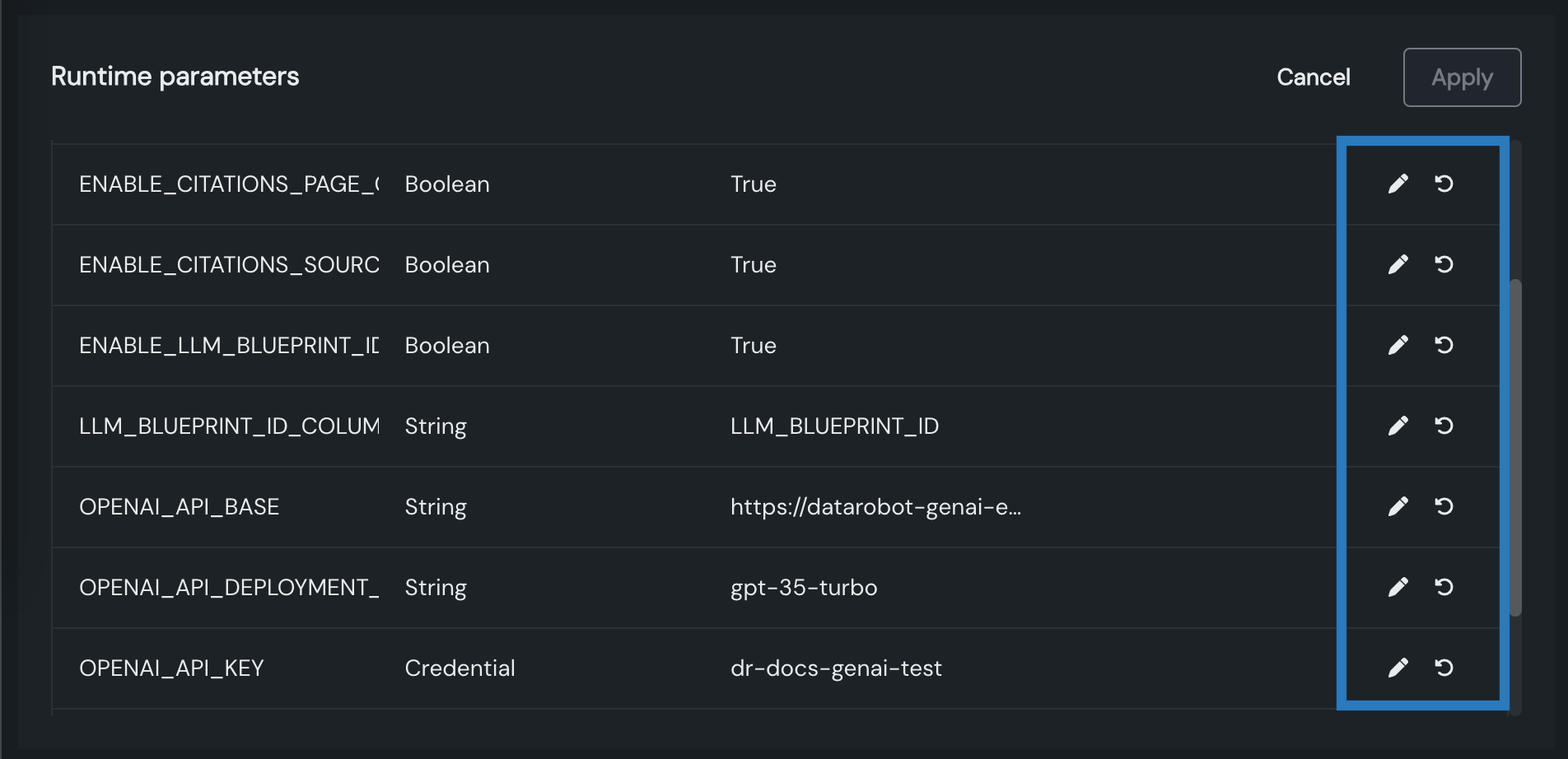Reset the gpt-35-turbo deployment value

(x=1444, y=587)
